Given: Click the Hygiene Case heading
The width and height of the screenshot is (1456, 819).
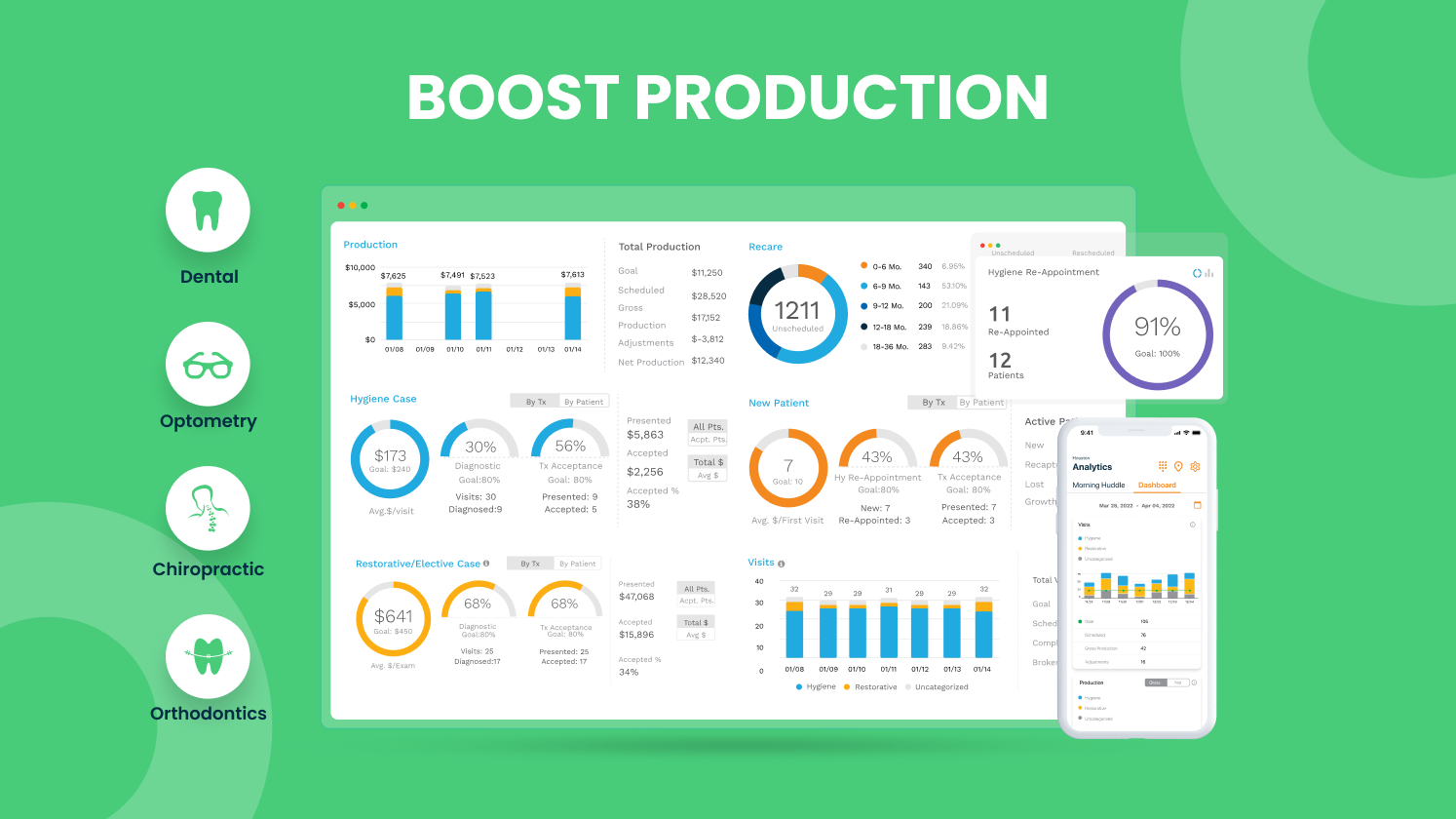Looking at the screenshot, I should [383, 399].
